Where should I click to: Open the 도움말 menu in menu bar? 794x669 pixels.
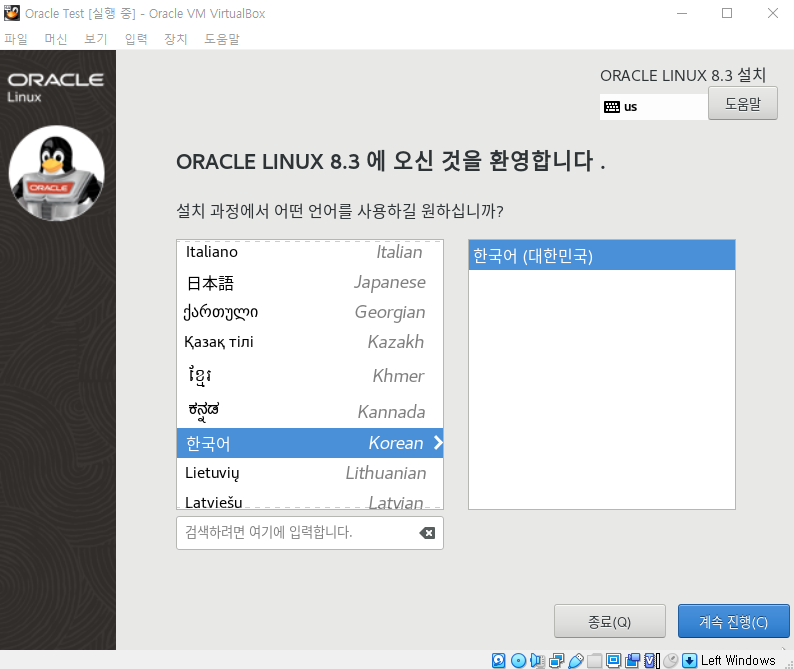click(222, 39)
